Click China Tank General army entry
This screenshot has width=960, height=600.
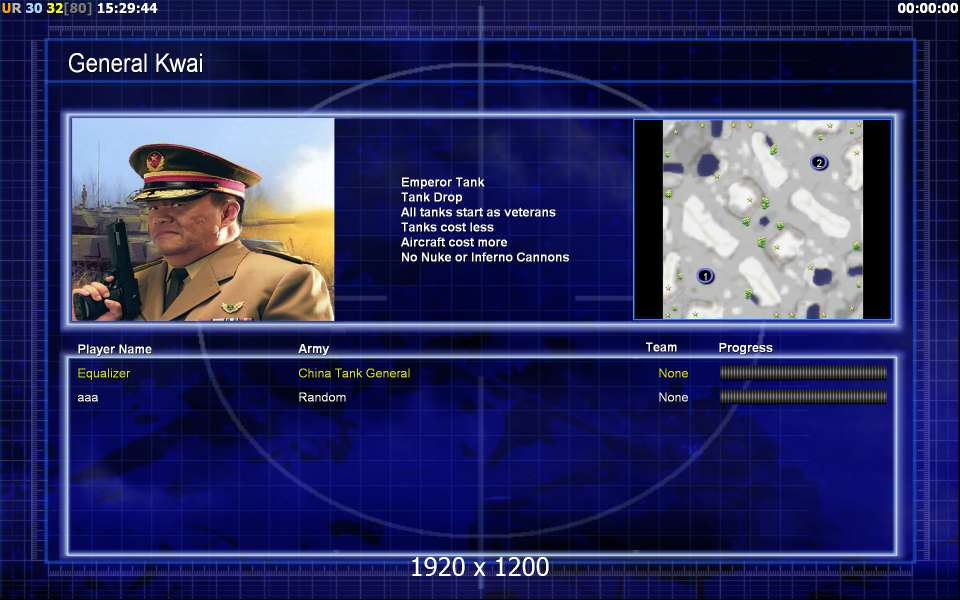point(354,373)
